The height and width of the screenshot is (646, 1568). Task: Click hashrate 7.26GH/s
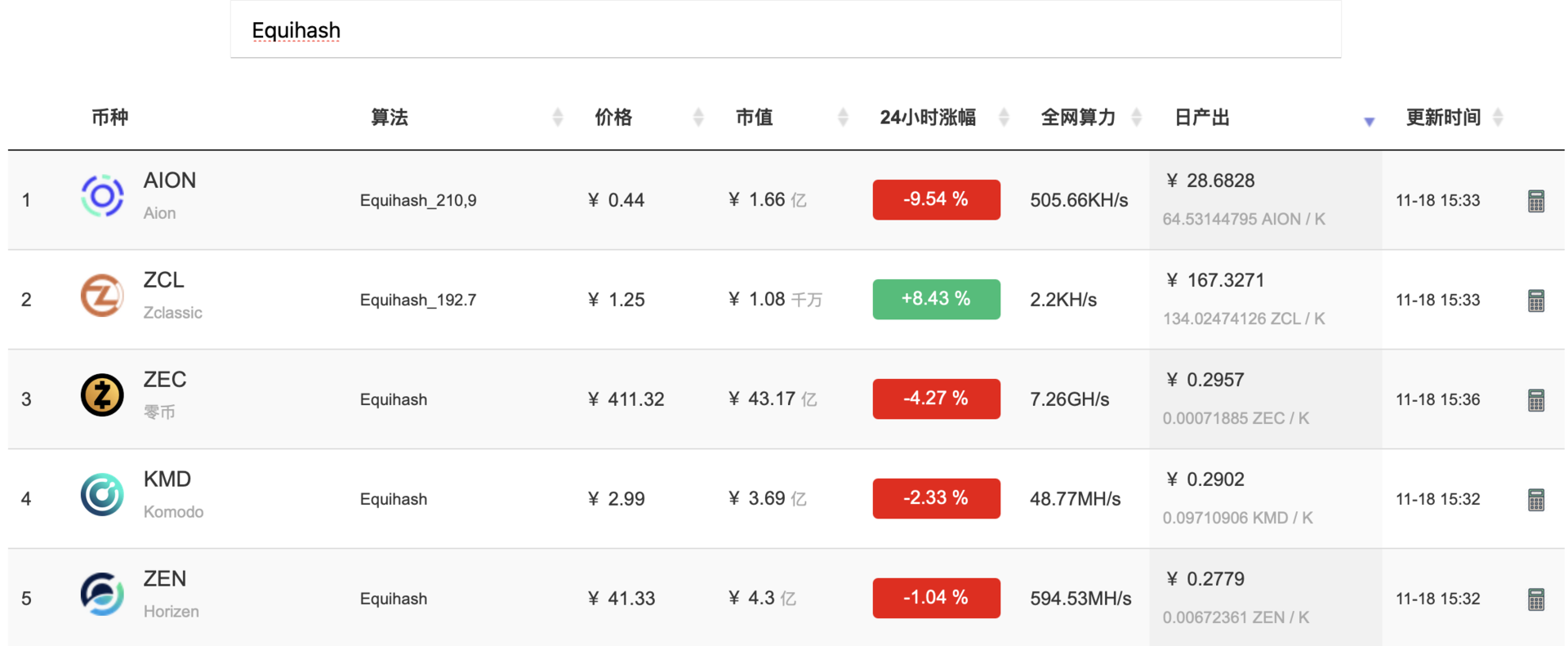point(1070,399)
